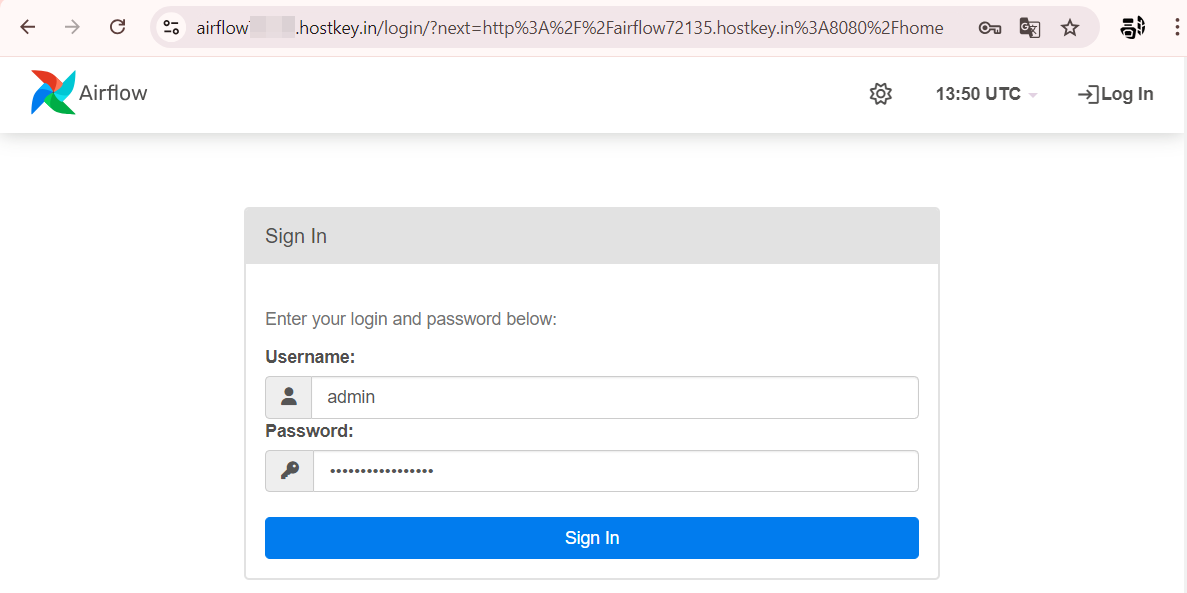Click the Log In link in navbar
Viewport: 1187px width, 593px height.
(x=1115, y=94)
